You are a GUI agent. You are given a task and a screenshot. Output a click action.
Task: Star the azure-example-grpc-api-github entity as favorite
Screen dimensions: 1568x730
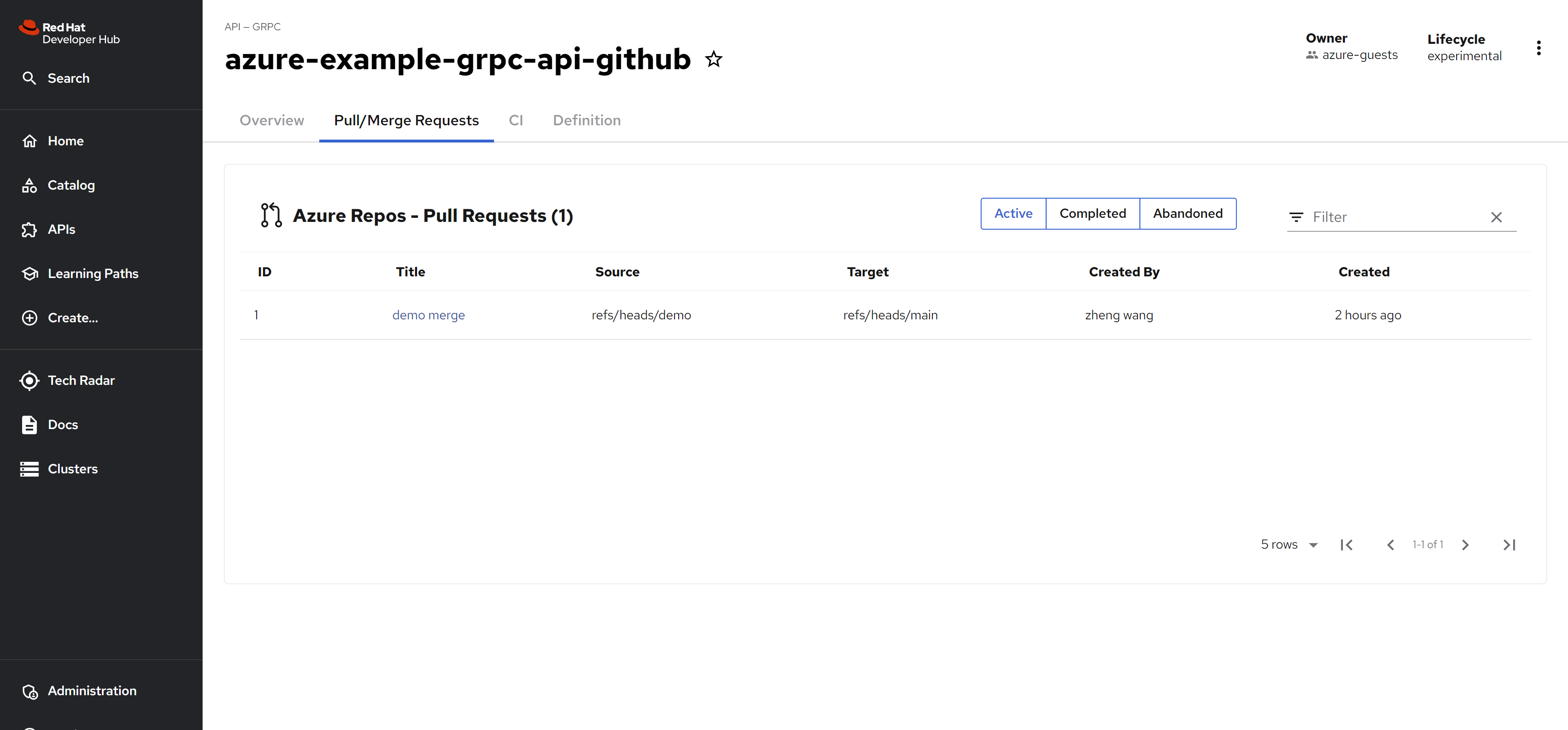pyautogui.click(x=713, y=60)
